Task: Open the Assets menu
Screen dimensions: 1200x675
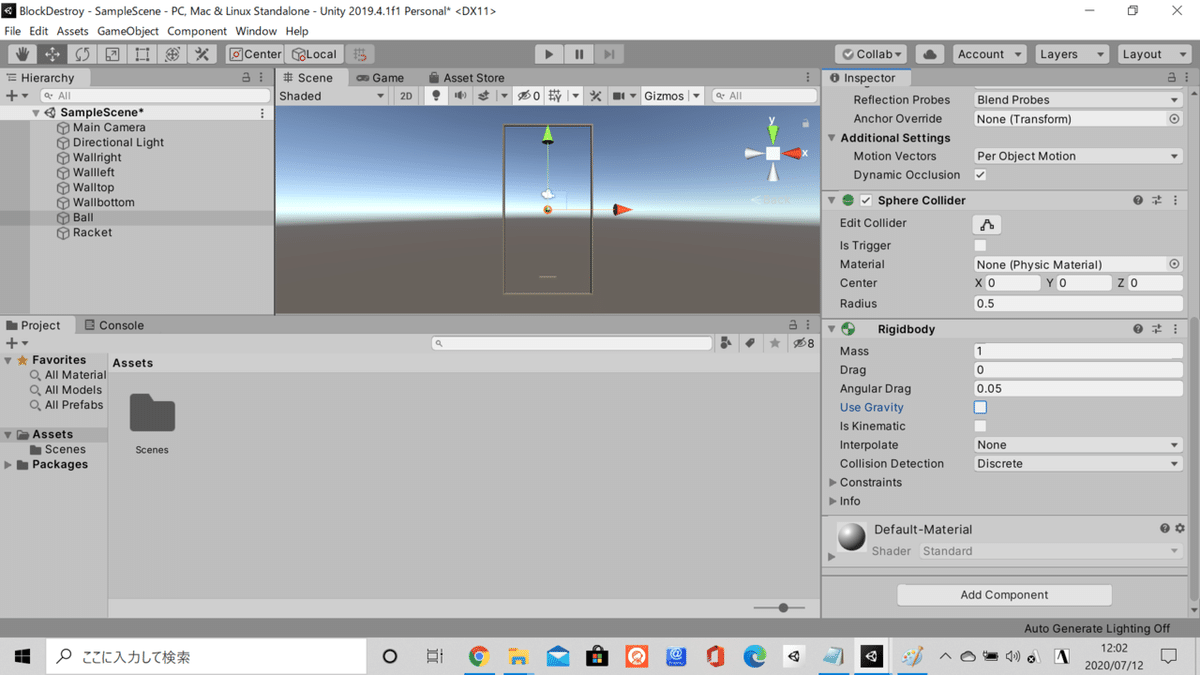Action: 72,31
